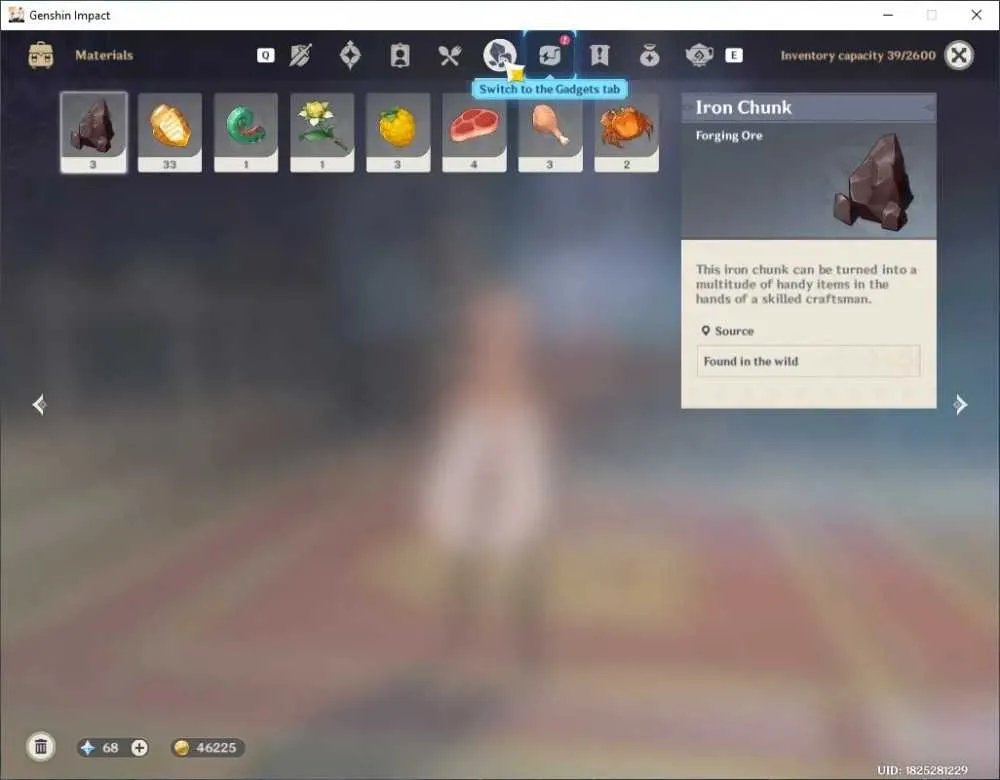Click the 'Inventory capacity 39/2600' text

[x=858, y=55]
